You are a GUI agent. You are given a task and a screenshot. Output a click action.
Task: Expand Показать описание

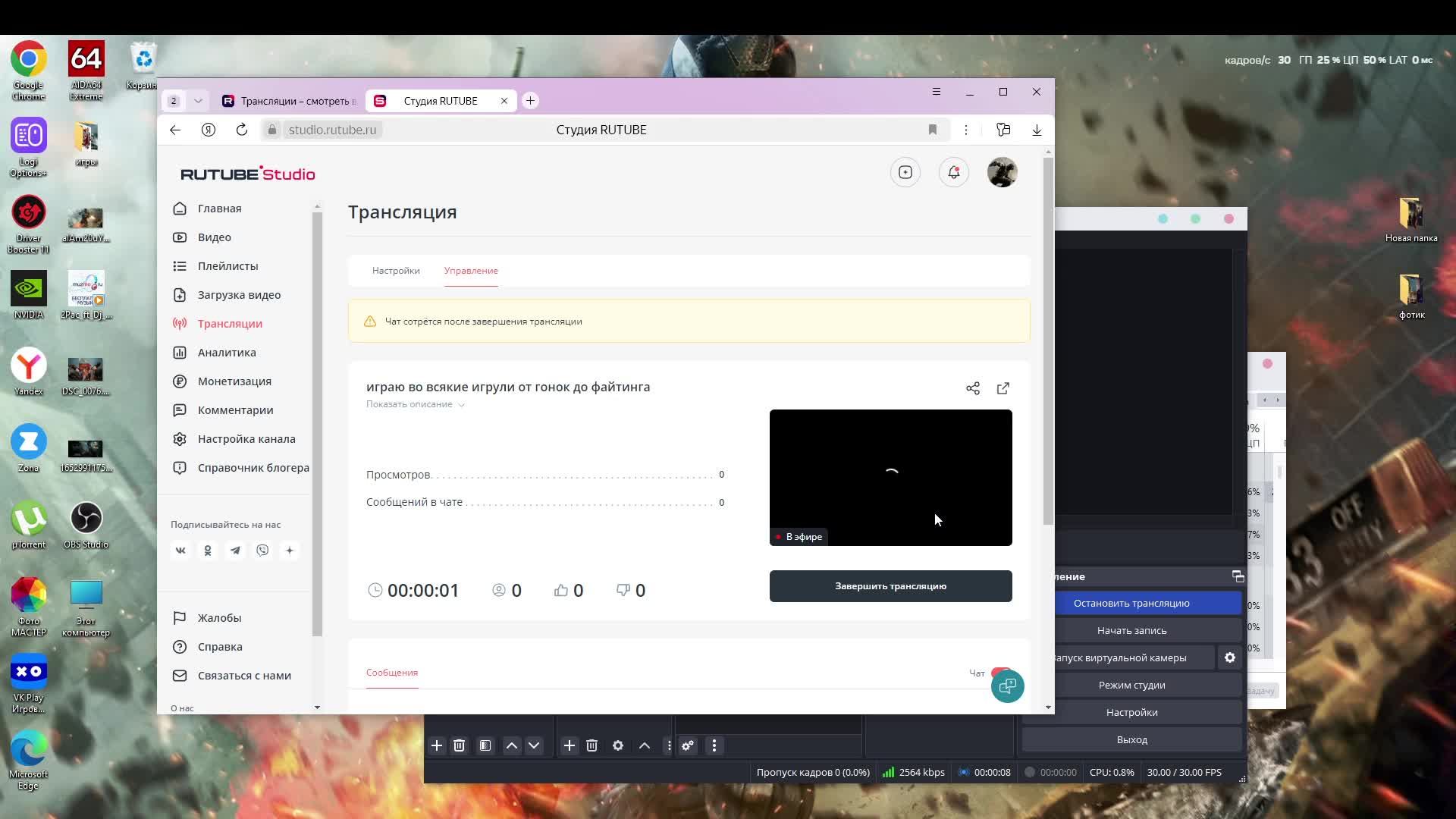tap(416, 404)
